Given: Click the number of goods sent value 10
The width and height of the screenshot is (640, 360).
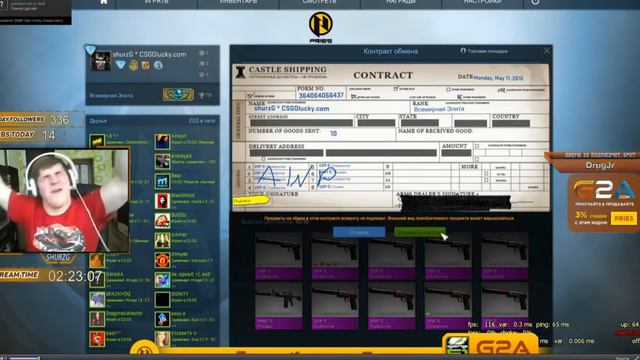Looking at the screenshot, I should [x=333, y=133].
